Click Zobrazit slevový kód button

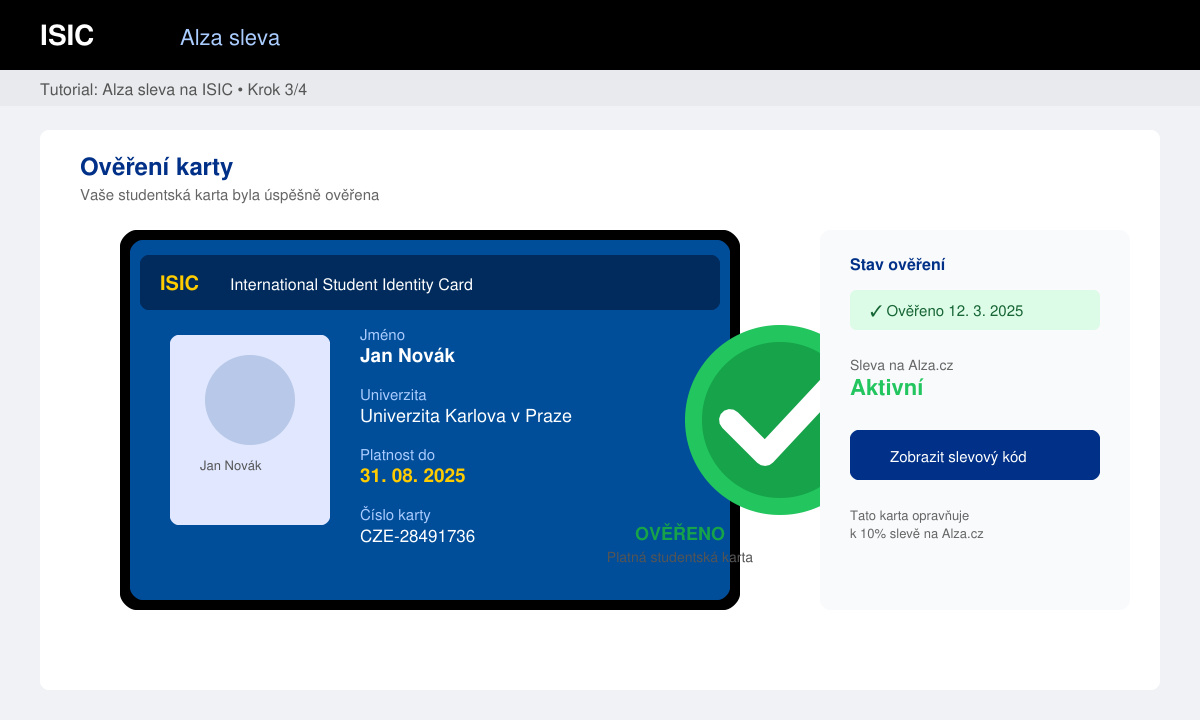(x=975, y=455)
